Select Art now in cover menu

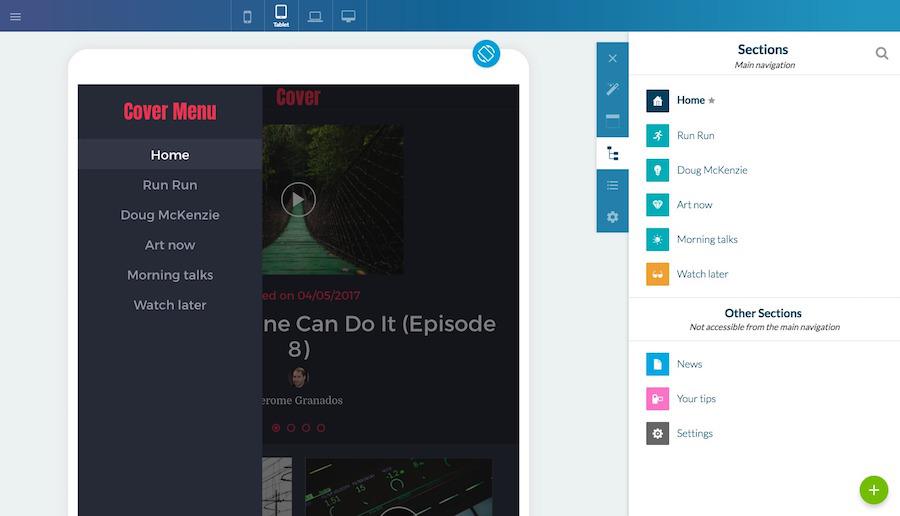pos(170,245)
